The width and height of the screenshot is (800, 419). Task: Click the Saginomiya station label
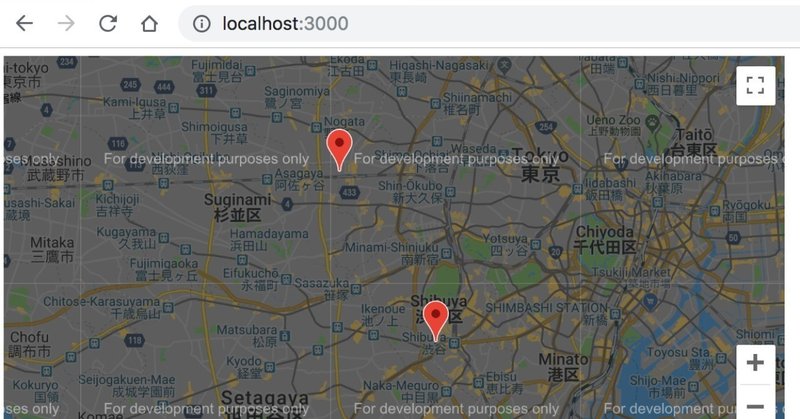click(297, 97)
